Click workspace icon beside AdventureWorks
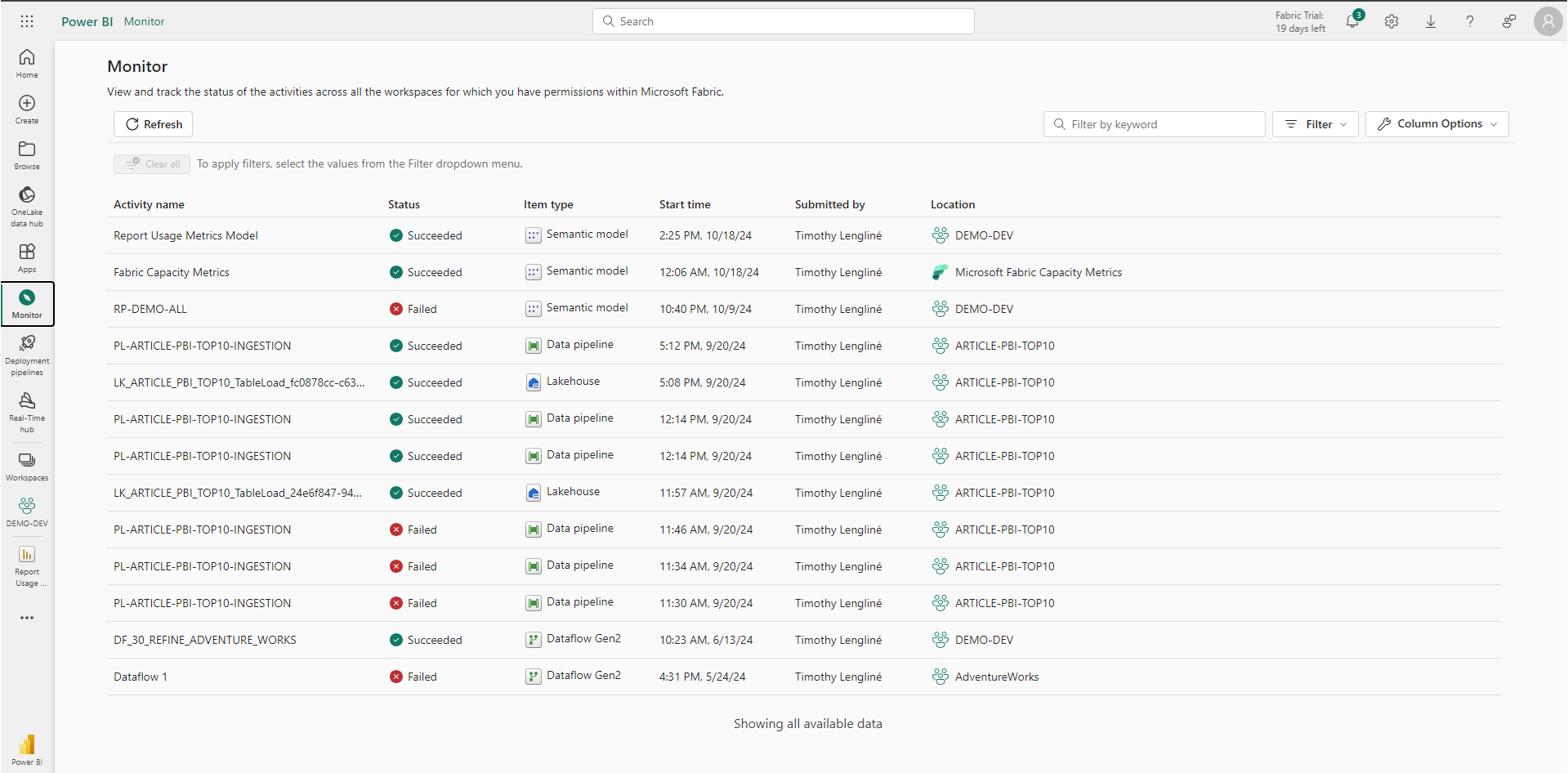 pos(940,677)
